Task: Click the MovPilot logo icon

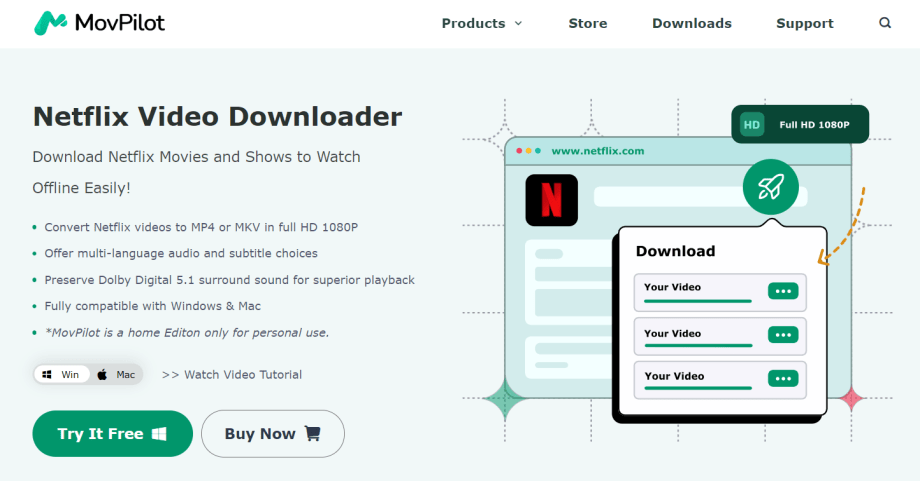Action: click(x=50, y=23)
